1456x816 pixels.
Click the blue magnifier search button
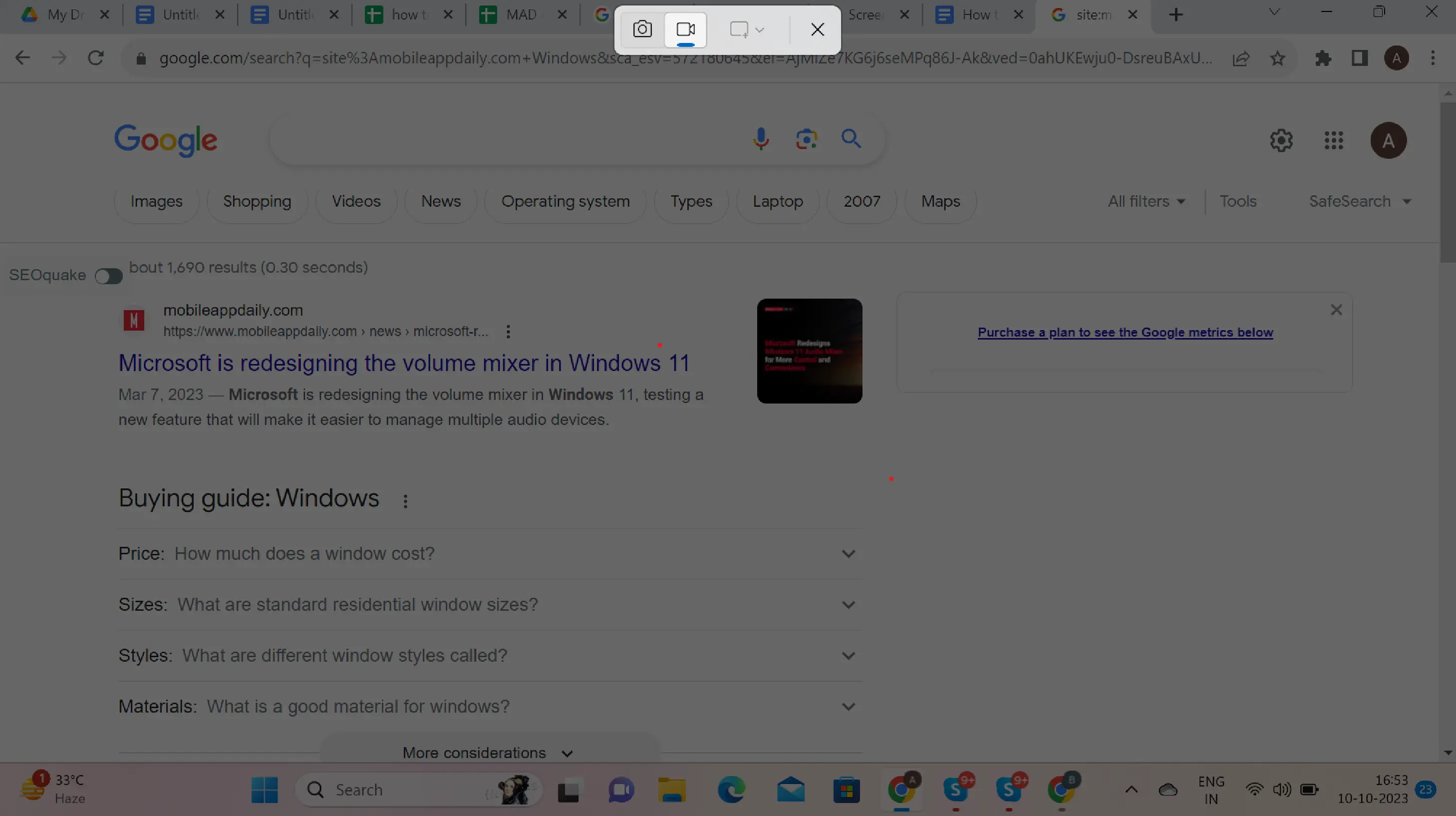coord(851,138)
